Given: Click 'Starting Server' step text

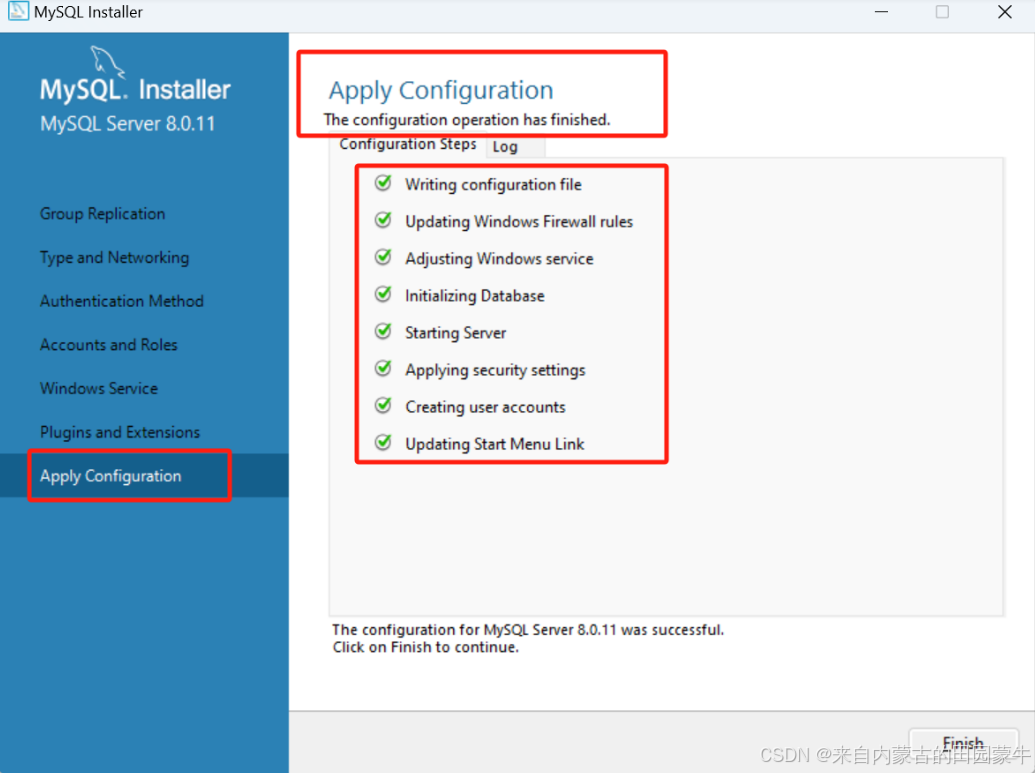Looking at the screenshot, I should click(x=455, y=333).
